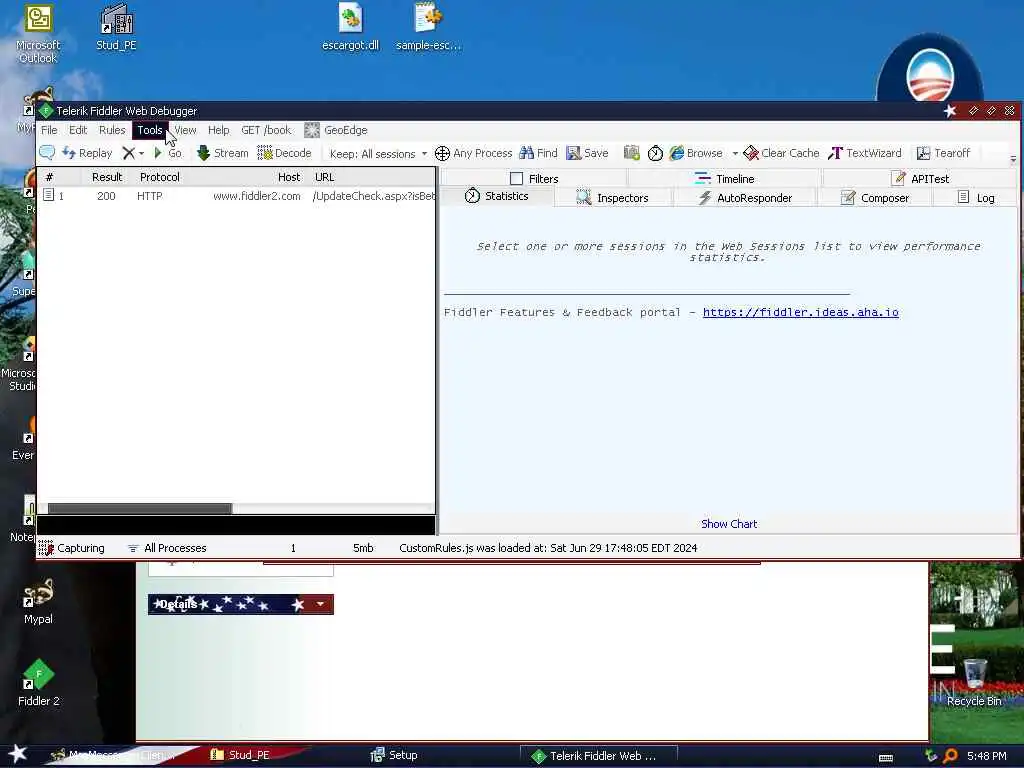Viewport: 1024px width, 768px height.
Task: Switch to the Timeline tab
Action: coord(724,178)
